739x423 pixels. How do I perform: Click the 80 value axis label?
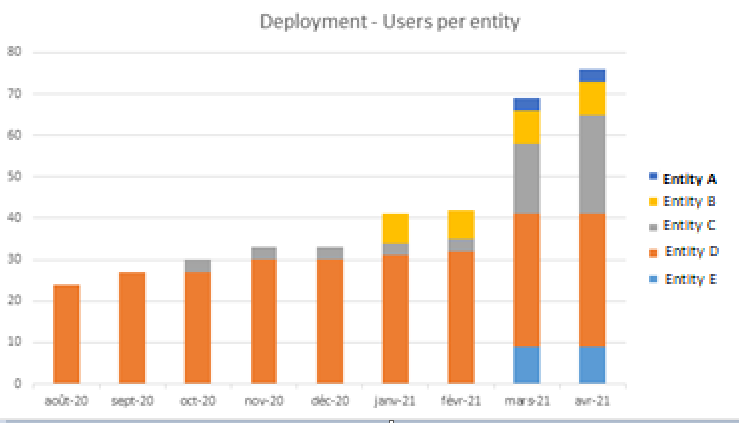pyautogui.click(x=14, y=51)
